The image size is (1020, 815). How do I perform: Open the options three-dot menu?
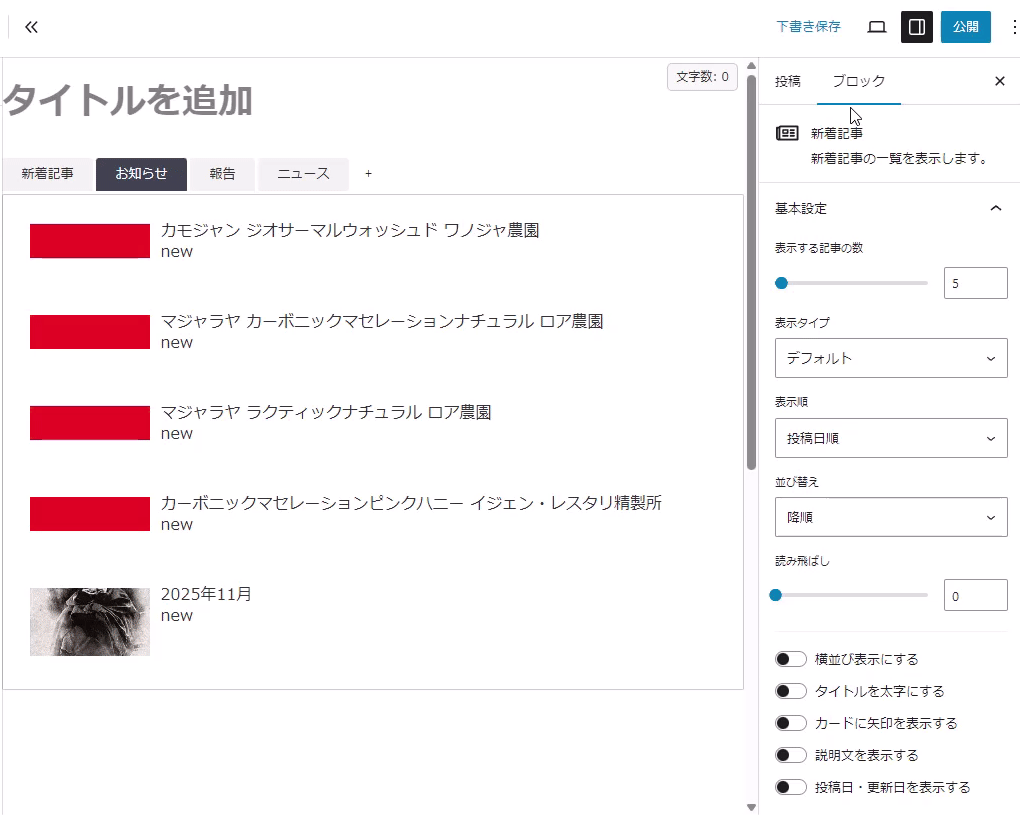pyautogui.click(x=1014, y=27)
